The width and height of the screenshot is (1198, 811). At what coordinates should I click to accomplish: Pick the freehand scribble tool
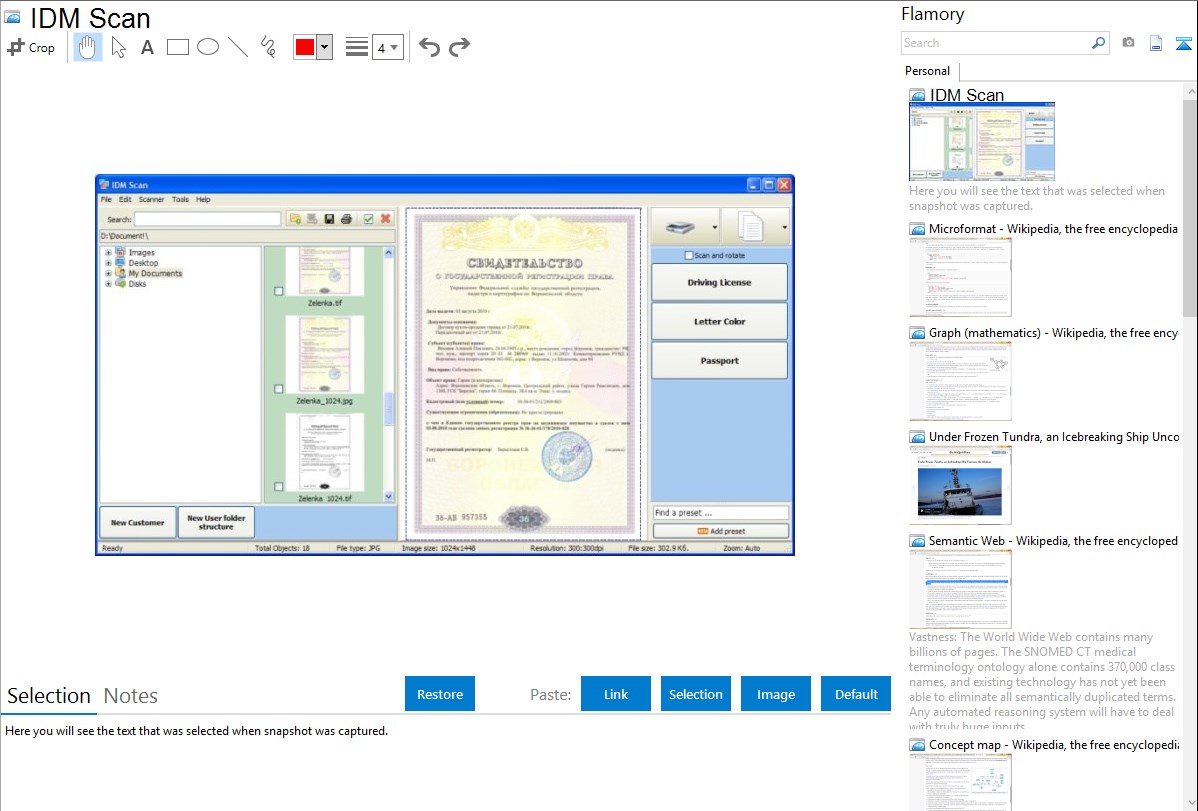point(268,47)
